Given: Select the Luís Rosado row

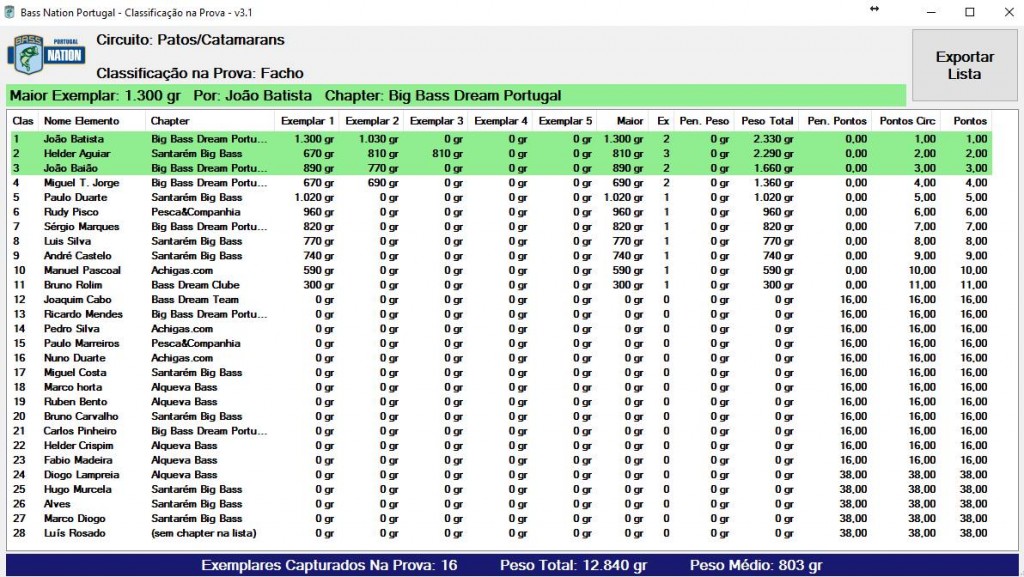Looking at the screenshot, I should pos(501,533).
